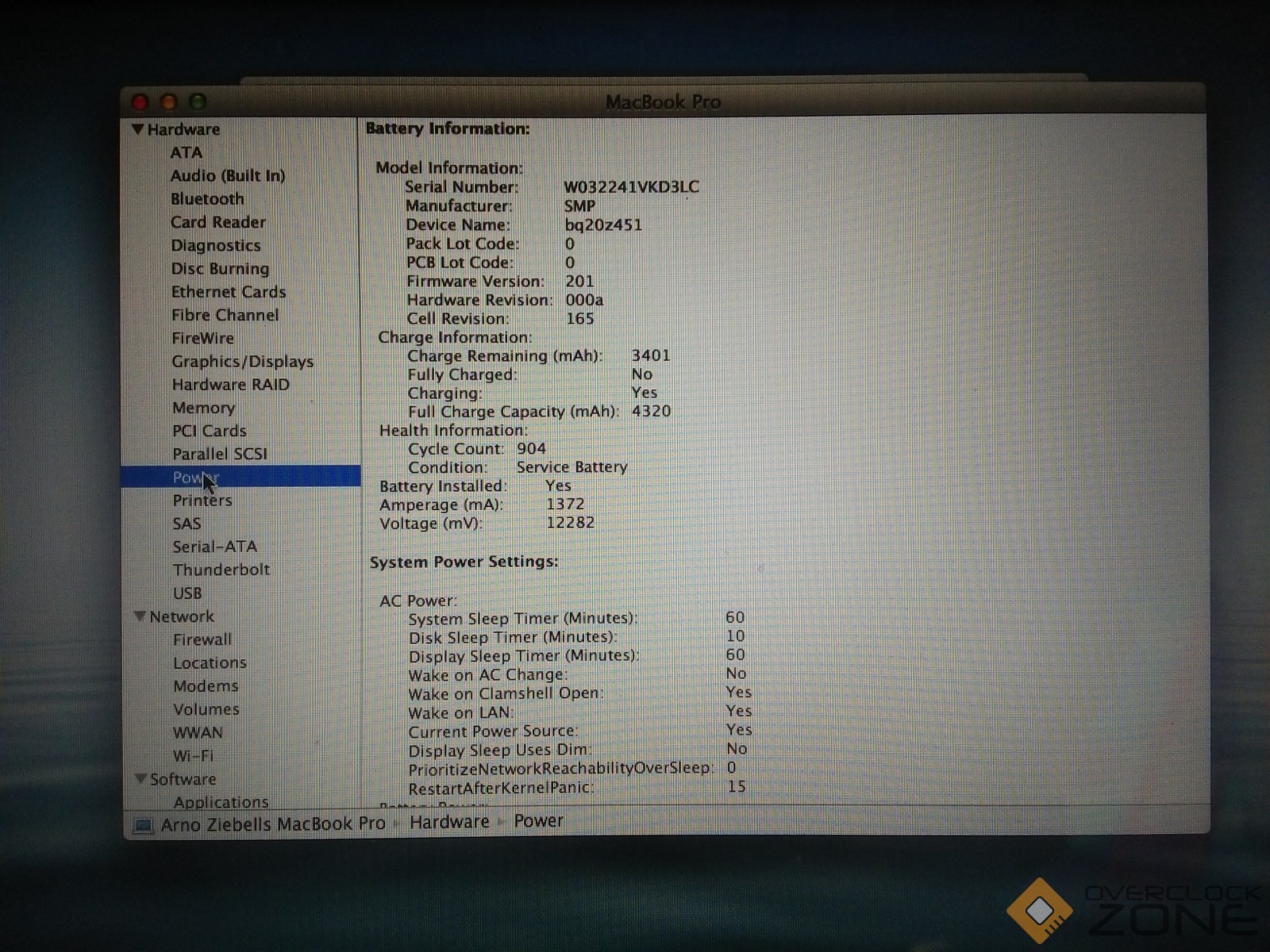Viewport: 1270px width, 952px height.
Task: Click charge remaining value 3401
Action: pos(651,355)
